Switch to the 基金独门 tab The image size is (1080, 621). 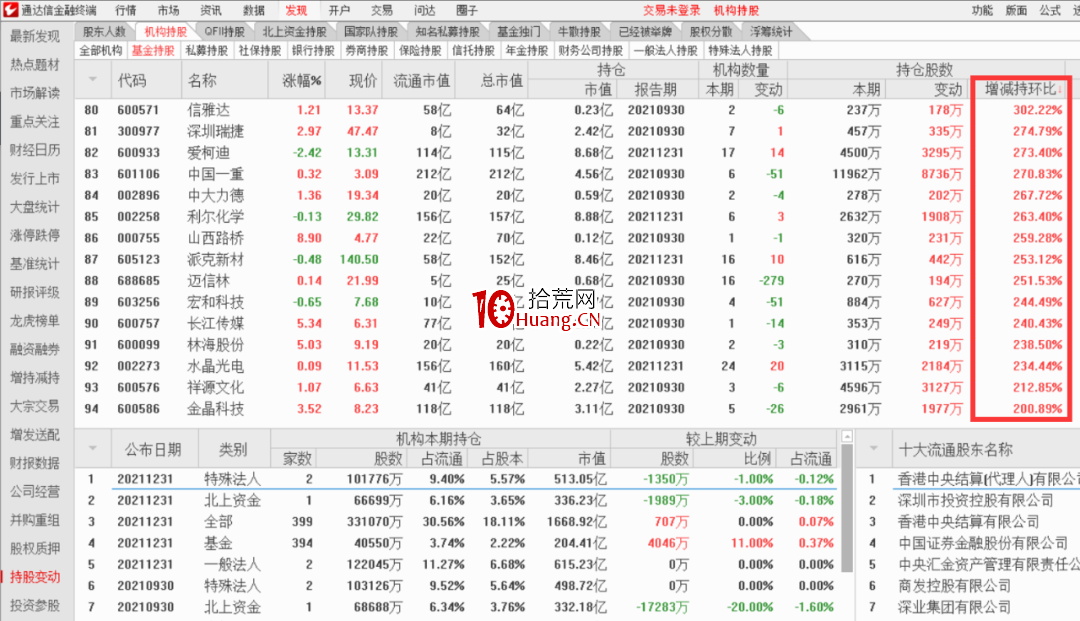(x=519, y=32)
